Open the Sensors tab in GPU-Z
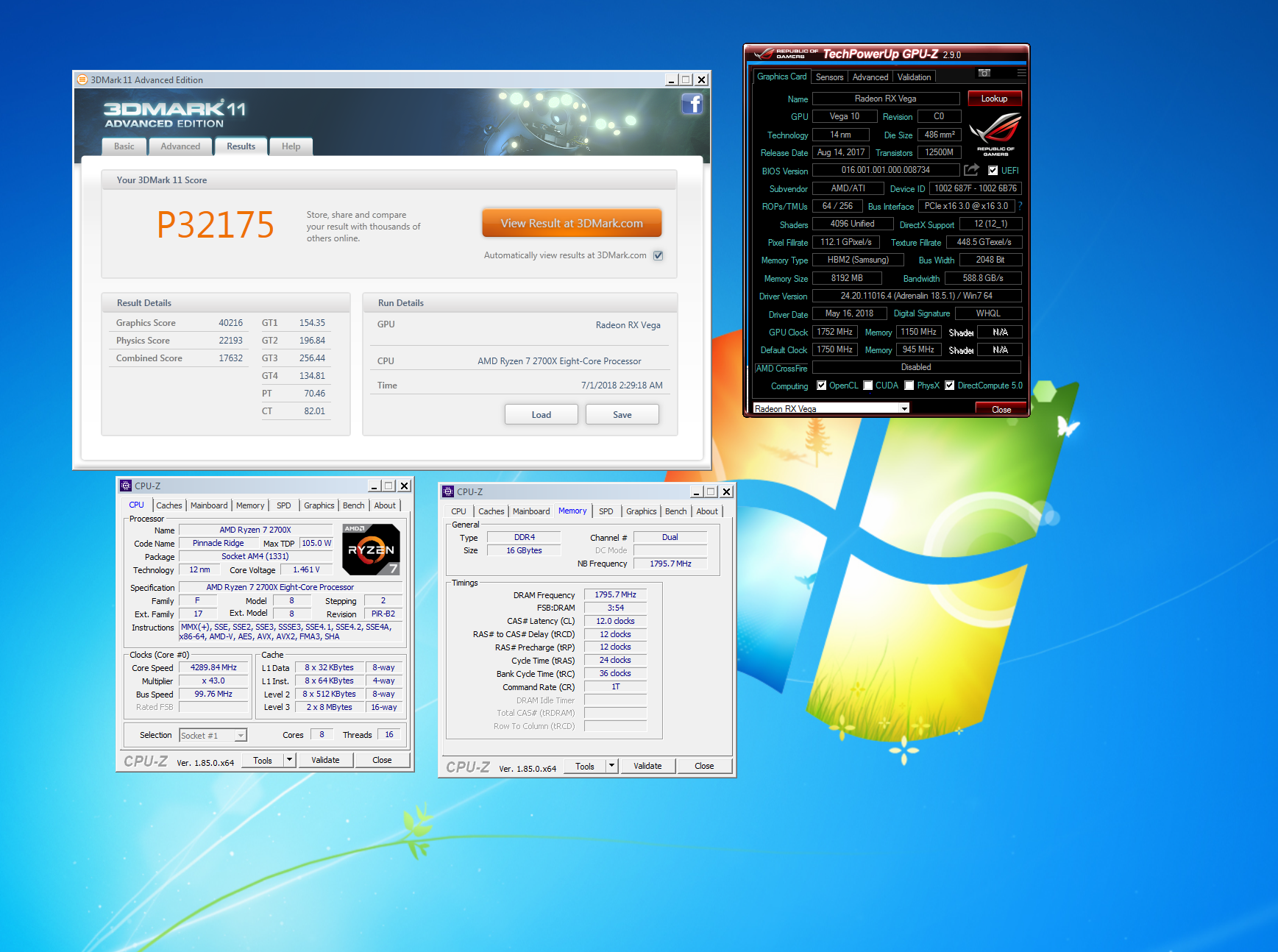 tap(829, 77)
